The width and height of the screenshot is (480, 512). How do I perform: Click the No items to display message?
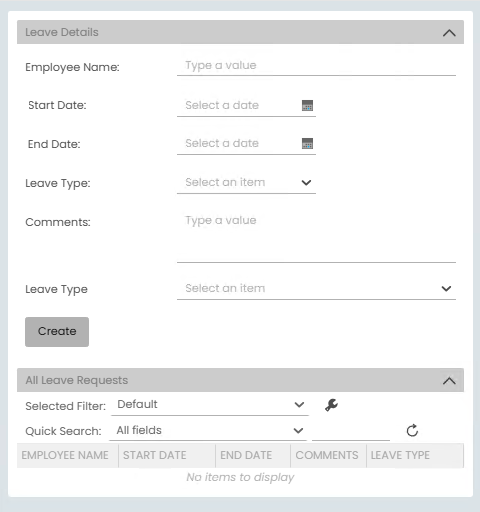(x=240, y=477)
